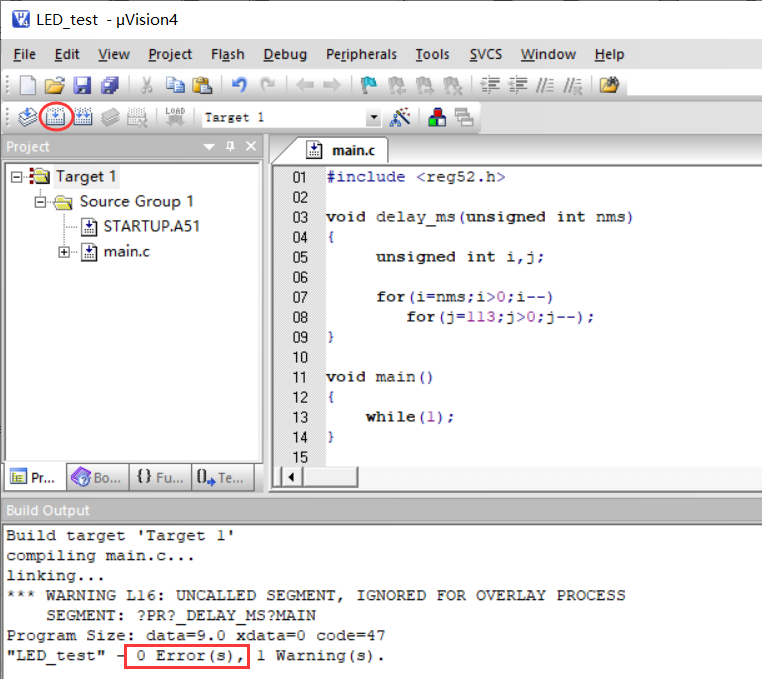Translate current file icon
Viewport: 762px width, 679px height.
point(28,117)
